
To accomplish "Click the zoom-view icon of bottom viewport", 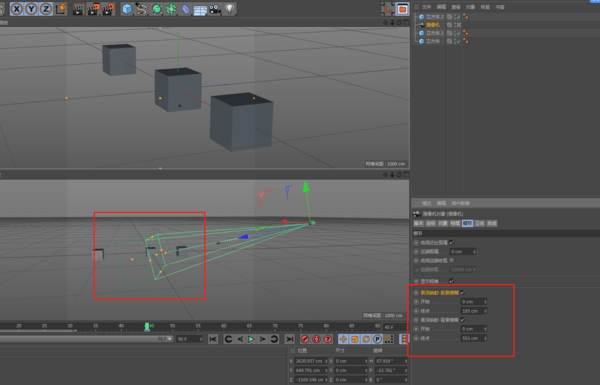I will tap(392, 175).
